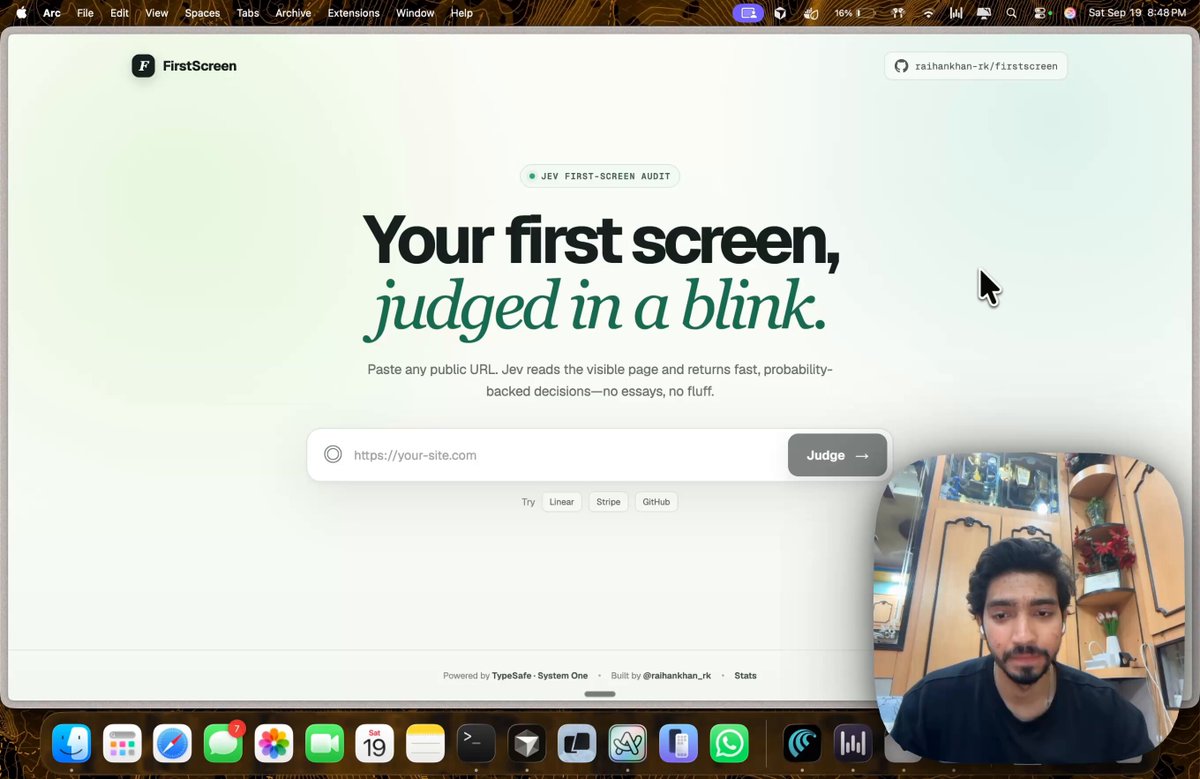The width and height of the screenshot is (1200, 779).
Task: Open the Tabs menu
Action: tap(248, 13)
